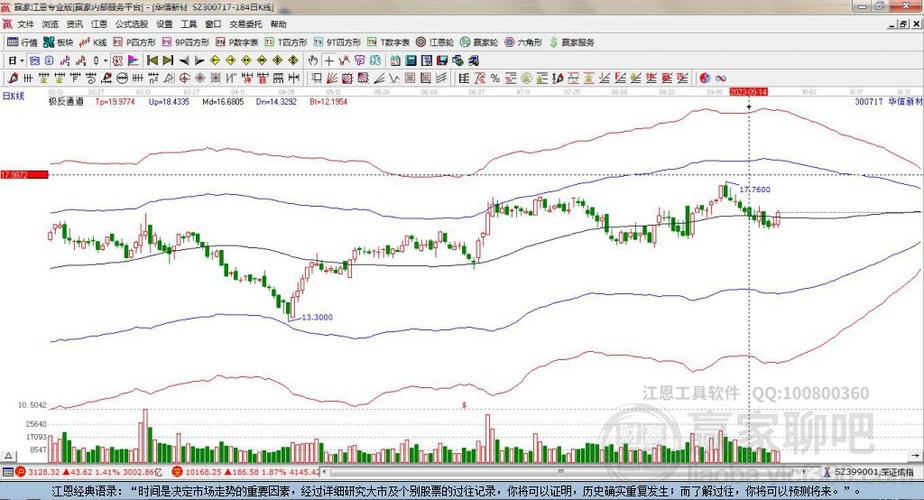The width and height of the screenshot is (924, 500).
Task: Click the calculator icon in toolbar
Action: 411,60
